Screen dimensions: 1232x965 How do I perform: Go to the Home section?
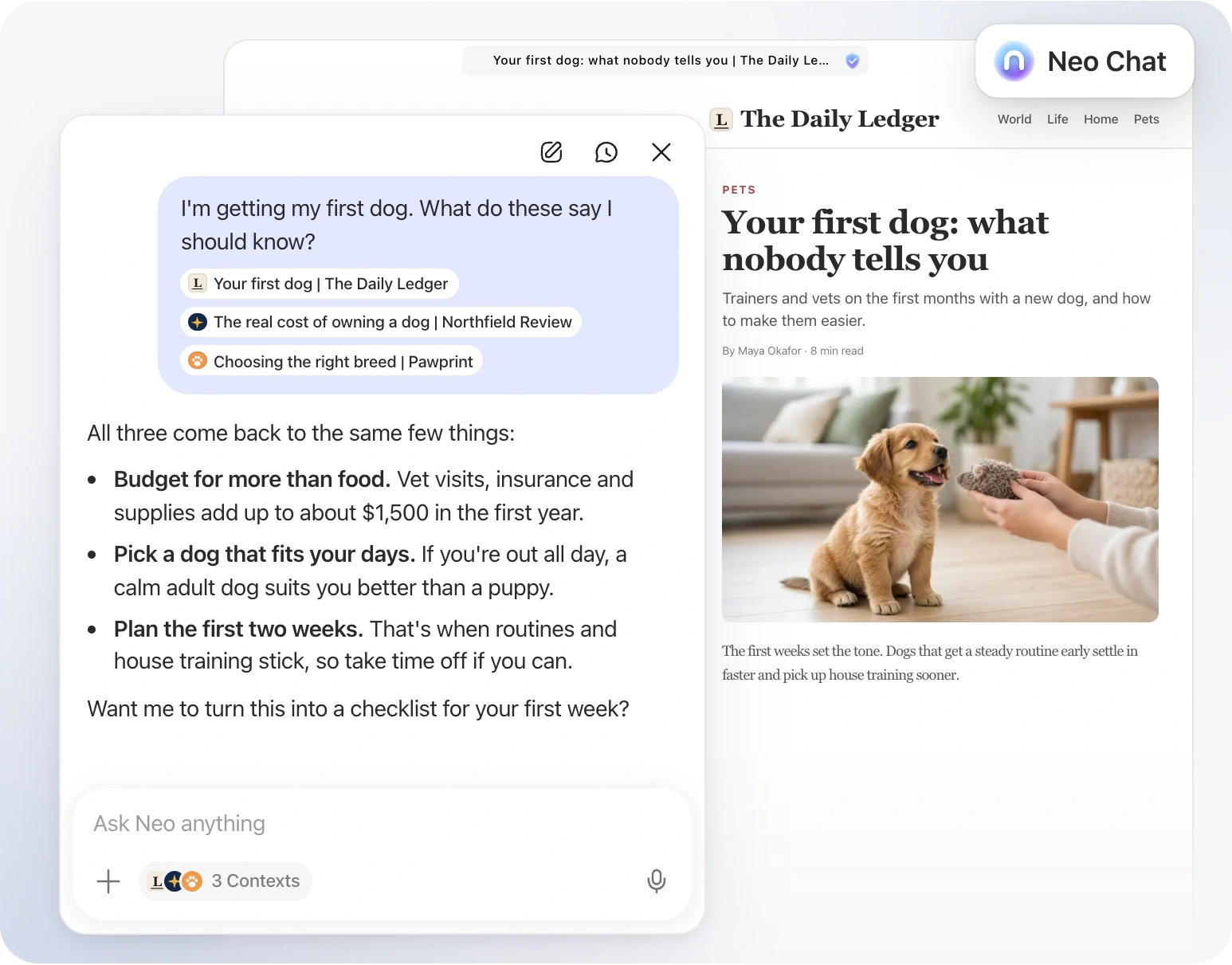point(1101,120)
